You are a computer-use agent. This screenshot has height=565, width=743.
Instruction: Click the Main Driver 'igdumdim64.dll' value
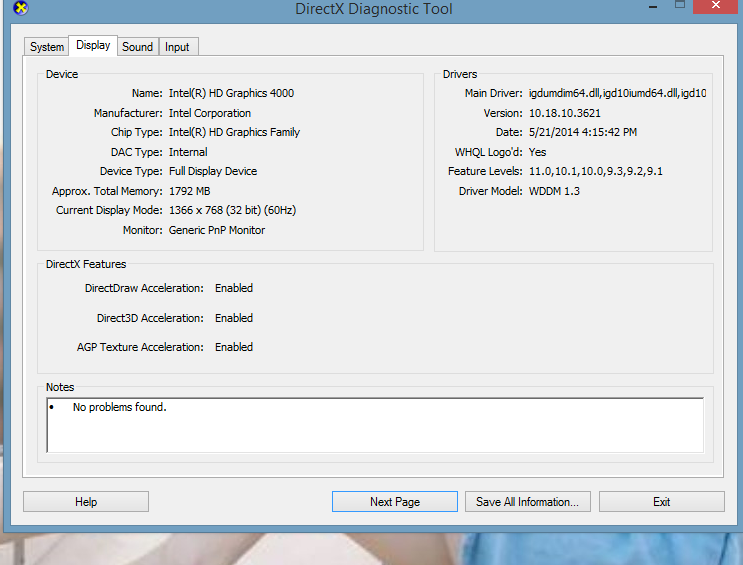coord(617,93)
